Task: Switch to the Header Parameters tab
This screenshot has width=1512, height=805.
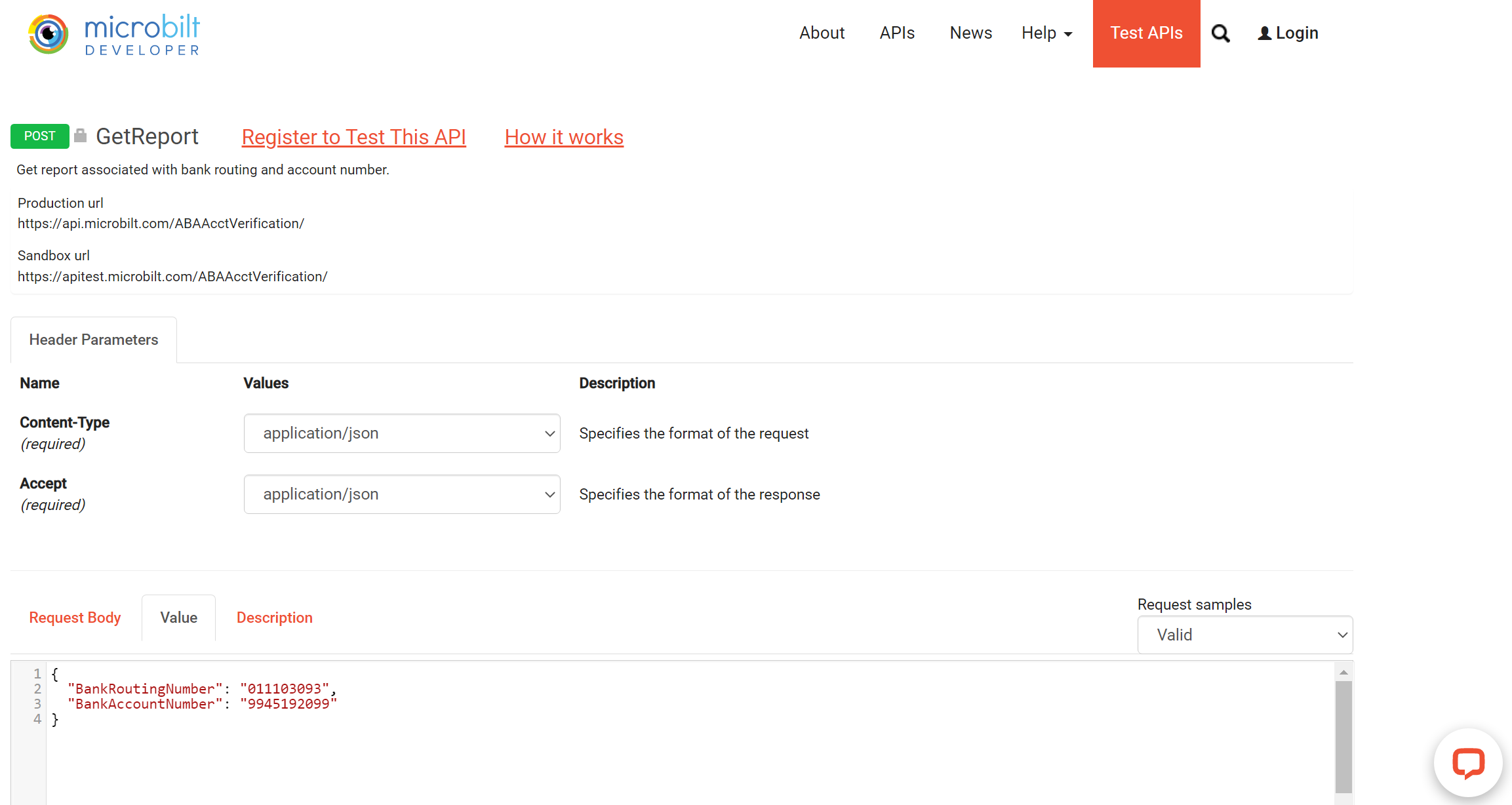Action: click(x=93, y=340)
